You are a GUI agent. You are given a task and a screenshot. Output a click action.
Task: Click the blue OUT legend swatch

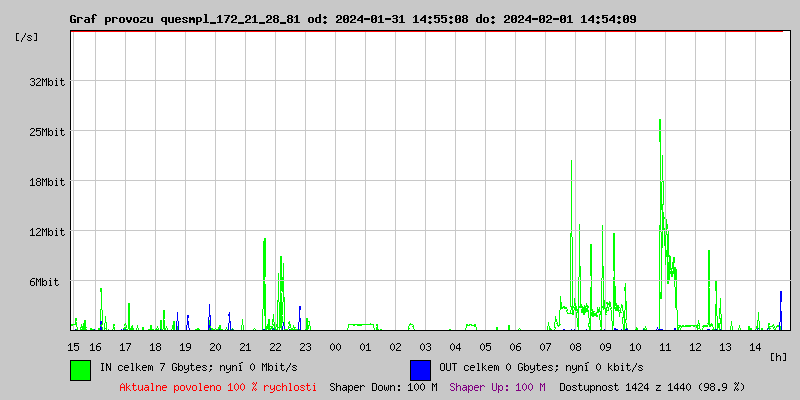(x=420, y=369)
